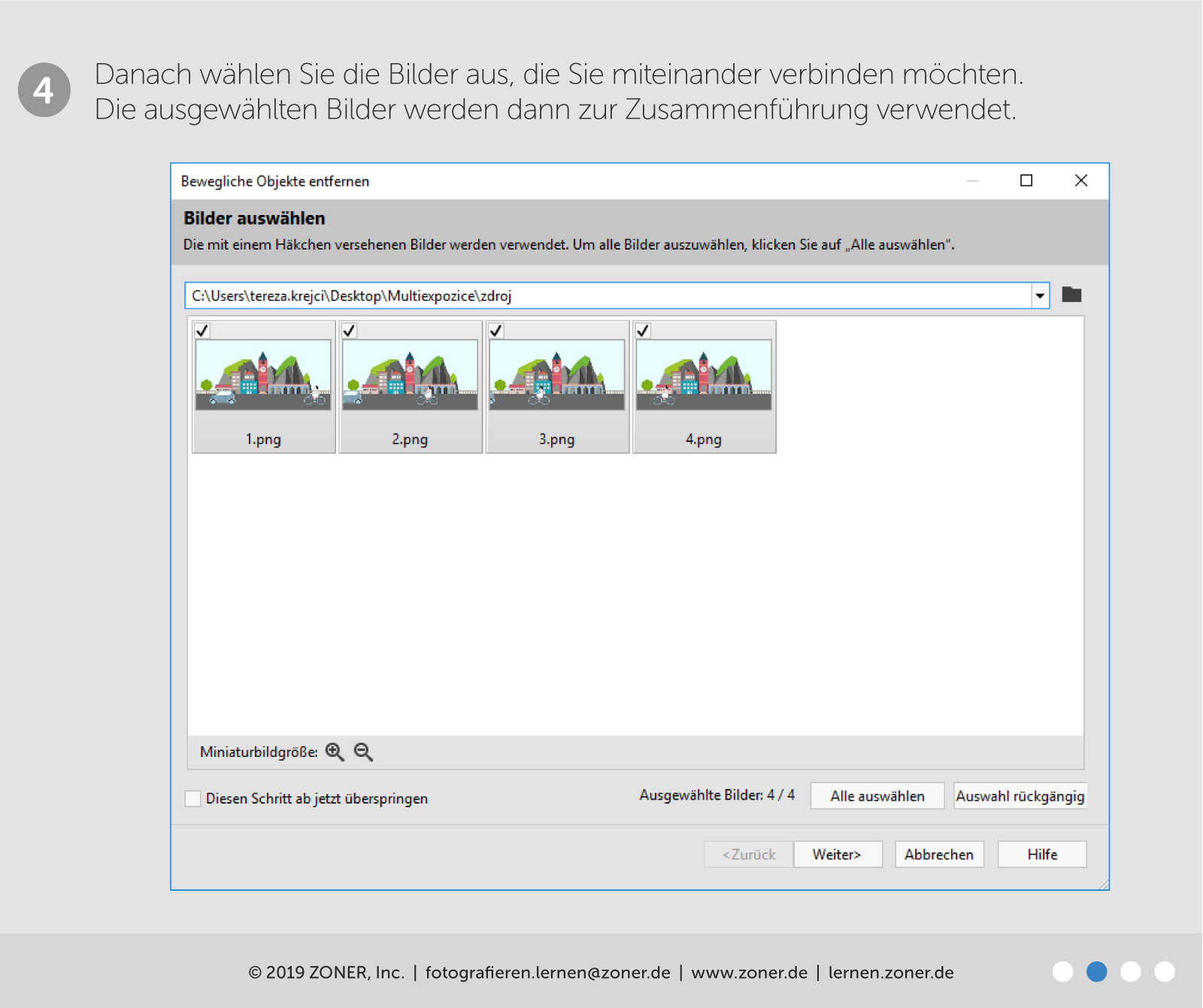Open the browse folder icon
1203x1008 pixels.
(1071, 295)
